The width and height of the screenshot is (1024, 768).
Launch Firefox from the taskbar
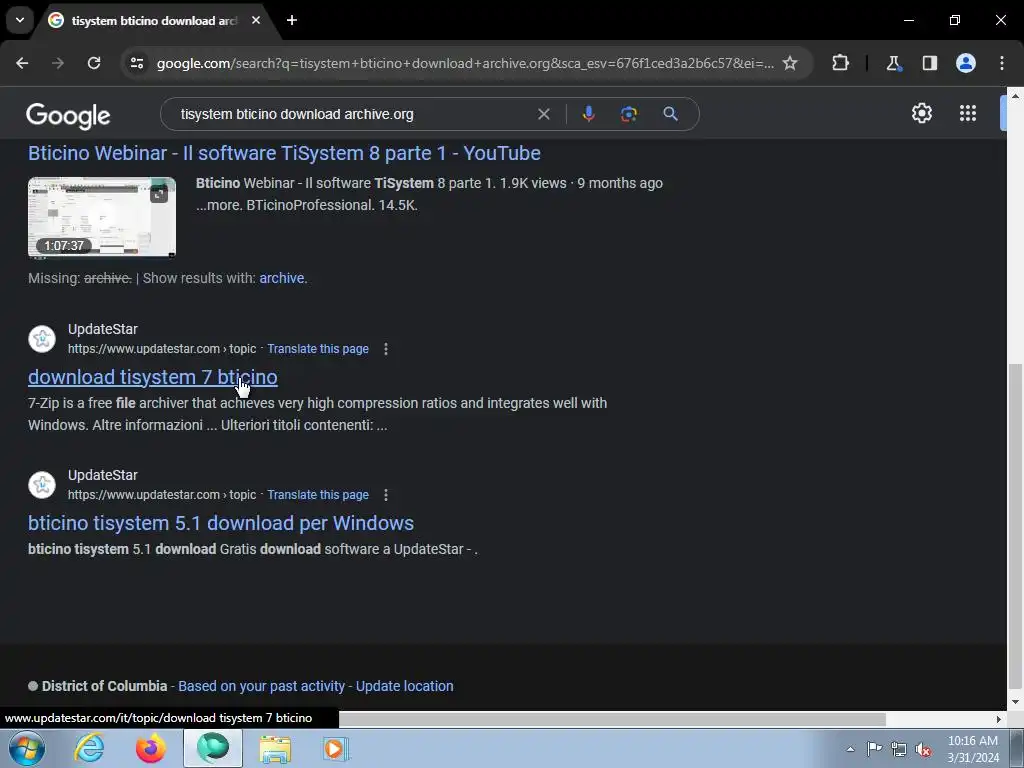[x=150, y=748]
